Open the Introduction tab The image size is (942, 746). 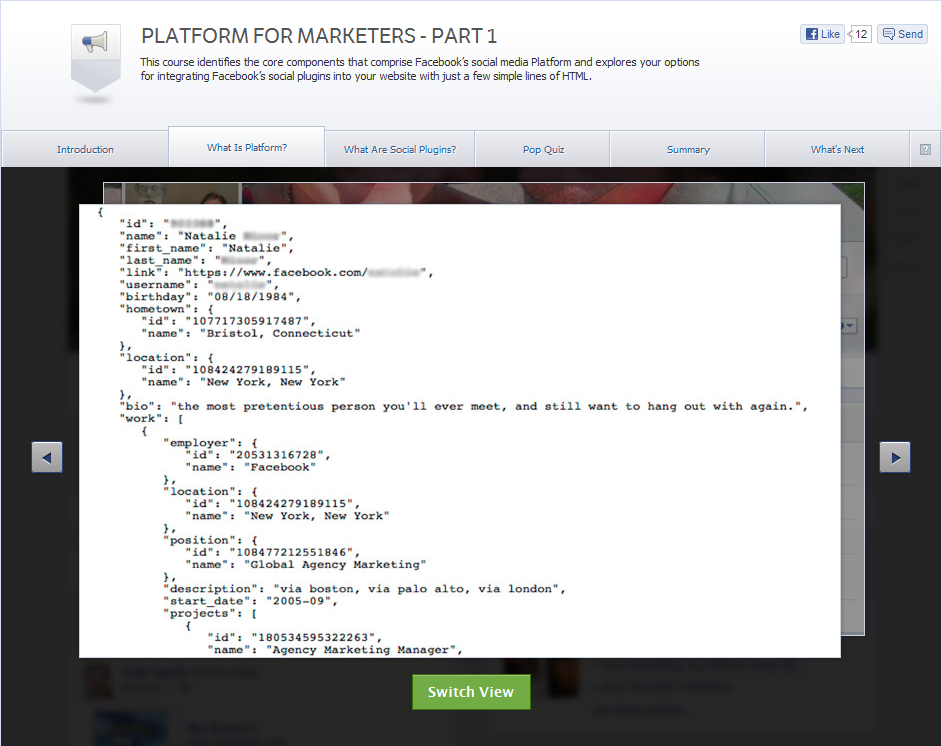[85, 149]
